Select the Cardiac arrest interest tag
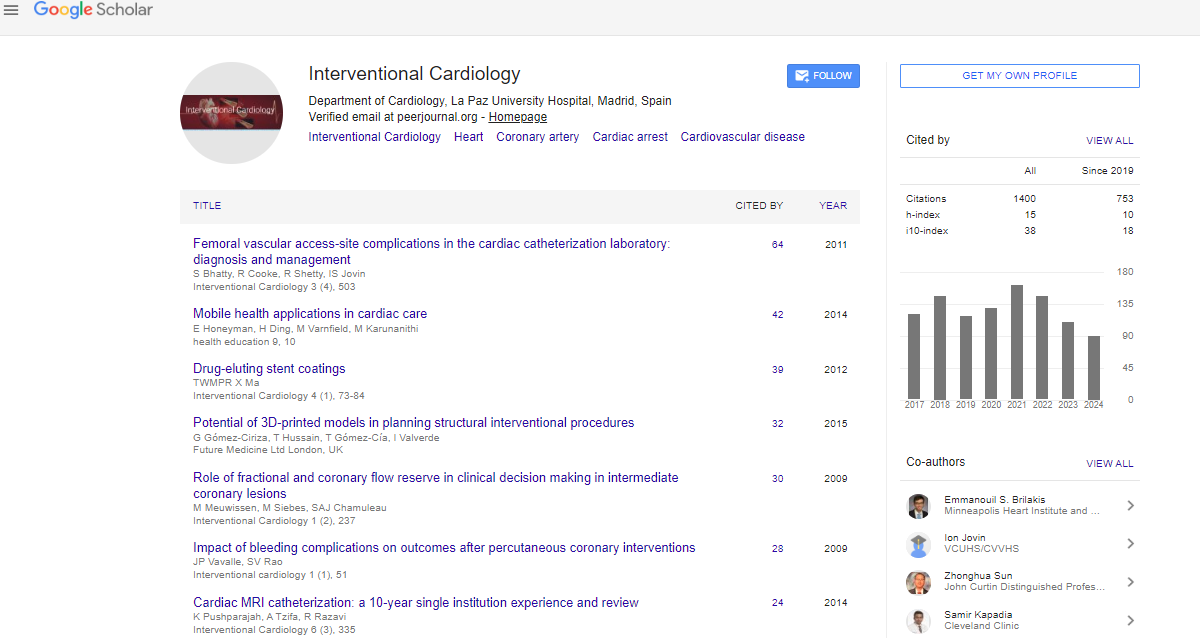 (x=630, y=137)
